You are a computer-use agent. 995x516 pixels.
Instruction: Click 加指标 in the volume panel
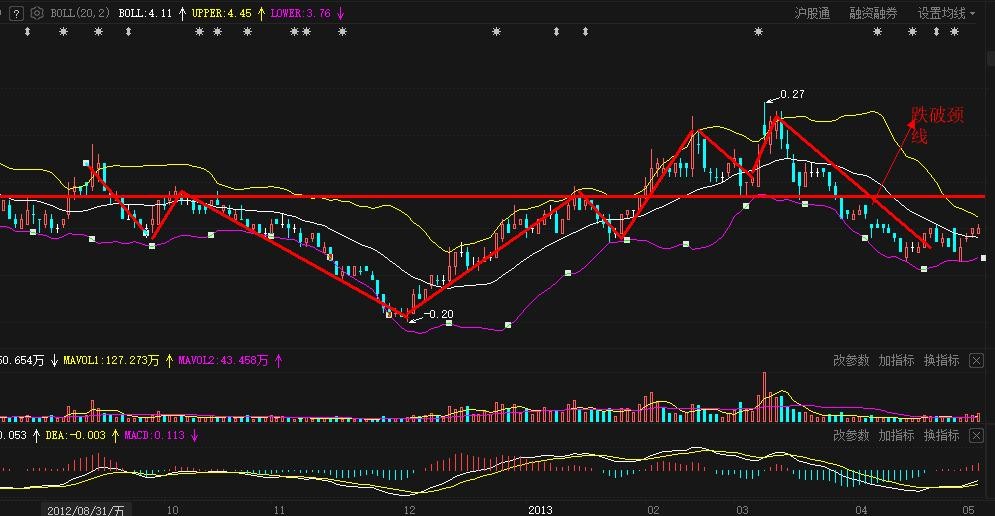[x=896, y=361]
